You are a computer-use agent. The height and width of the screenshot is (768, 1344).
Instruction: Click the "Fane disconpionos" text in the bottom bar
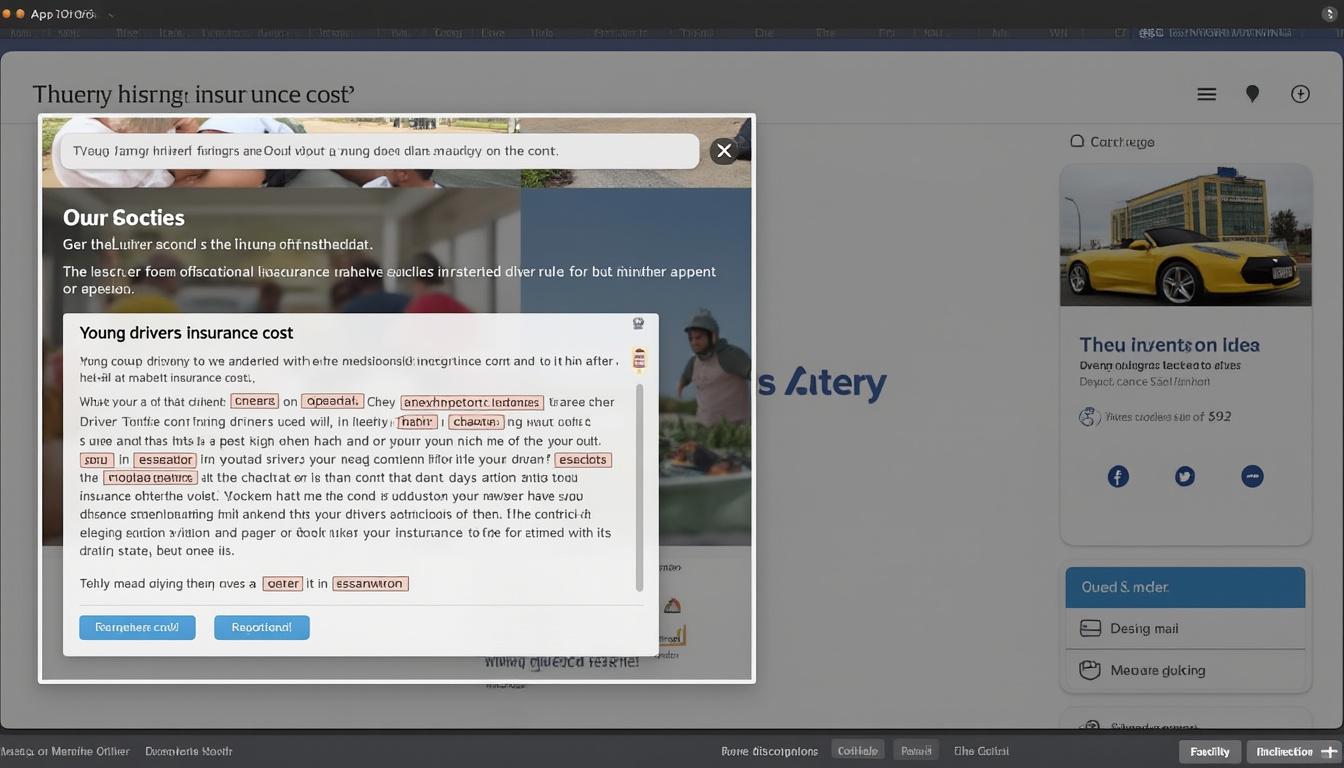point(769,751)
